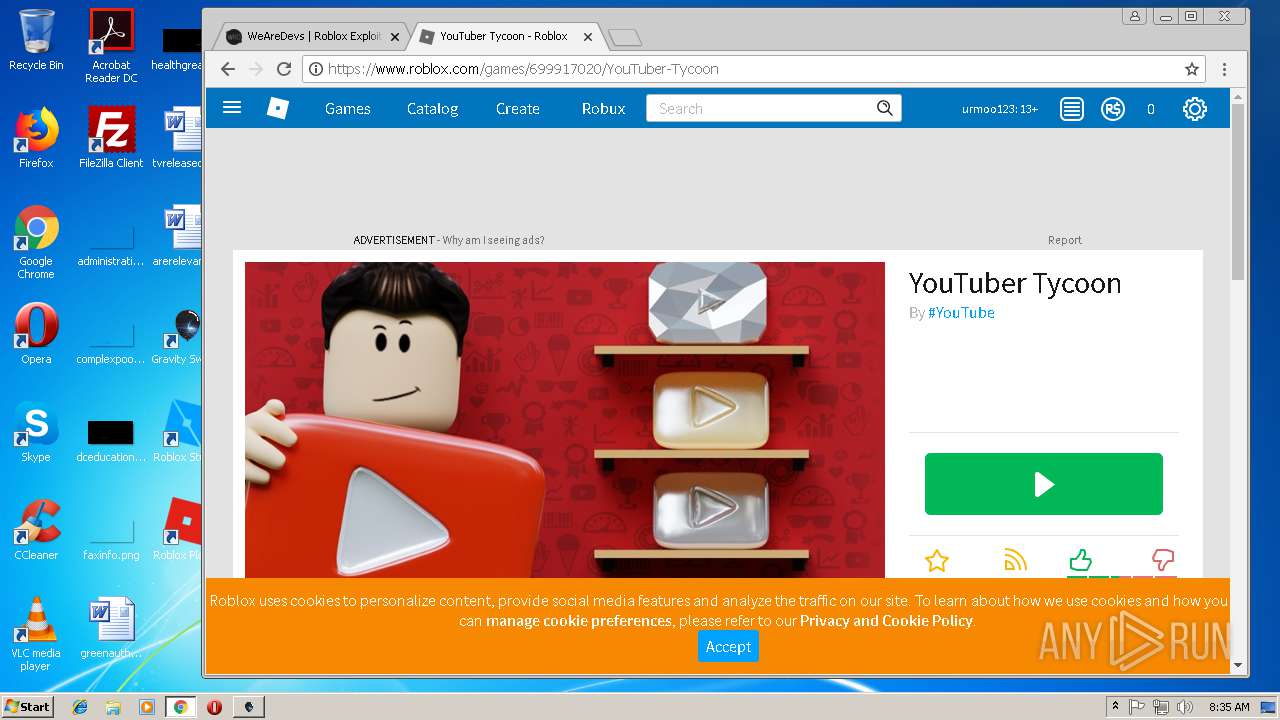This screenshot has width=1280, height=720.
Task: Accept the cookie notice
Action: coord(728,647)
